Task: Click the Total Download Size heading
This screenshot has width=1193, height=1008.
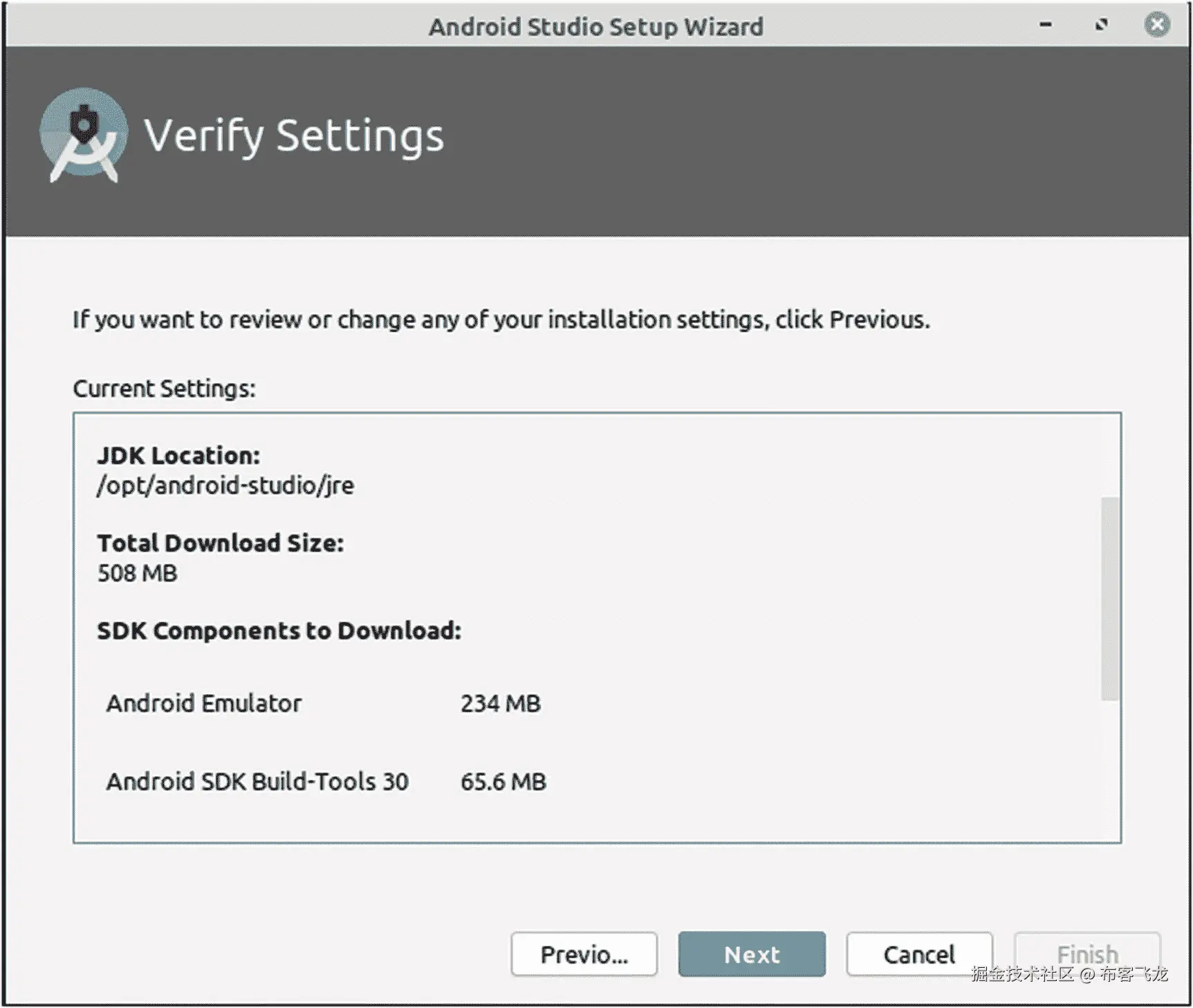Action: 220,543
